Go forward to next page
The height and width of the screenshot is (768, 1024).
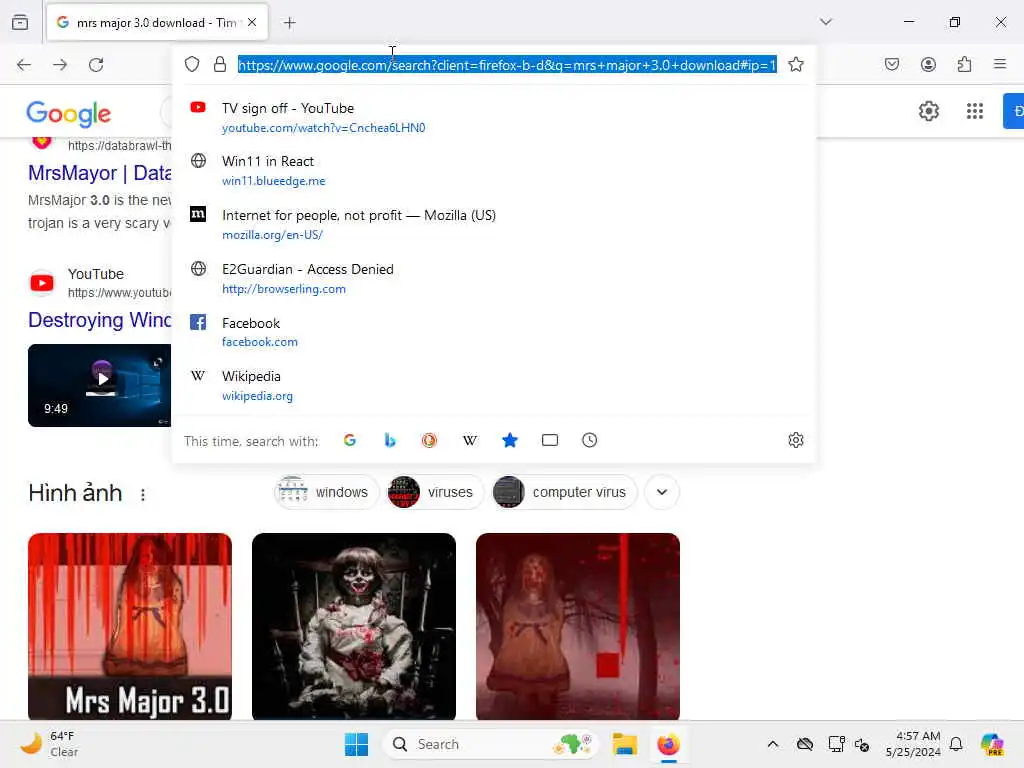60,65
